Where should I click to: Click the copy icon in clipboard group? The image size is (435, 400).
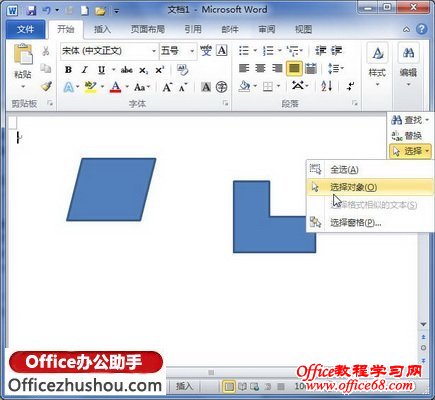click(x=46, y=69)
